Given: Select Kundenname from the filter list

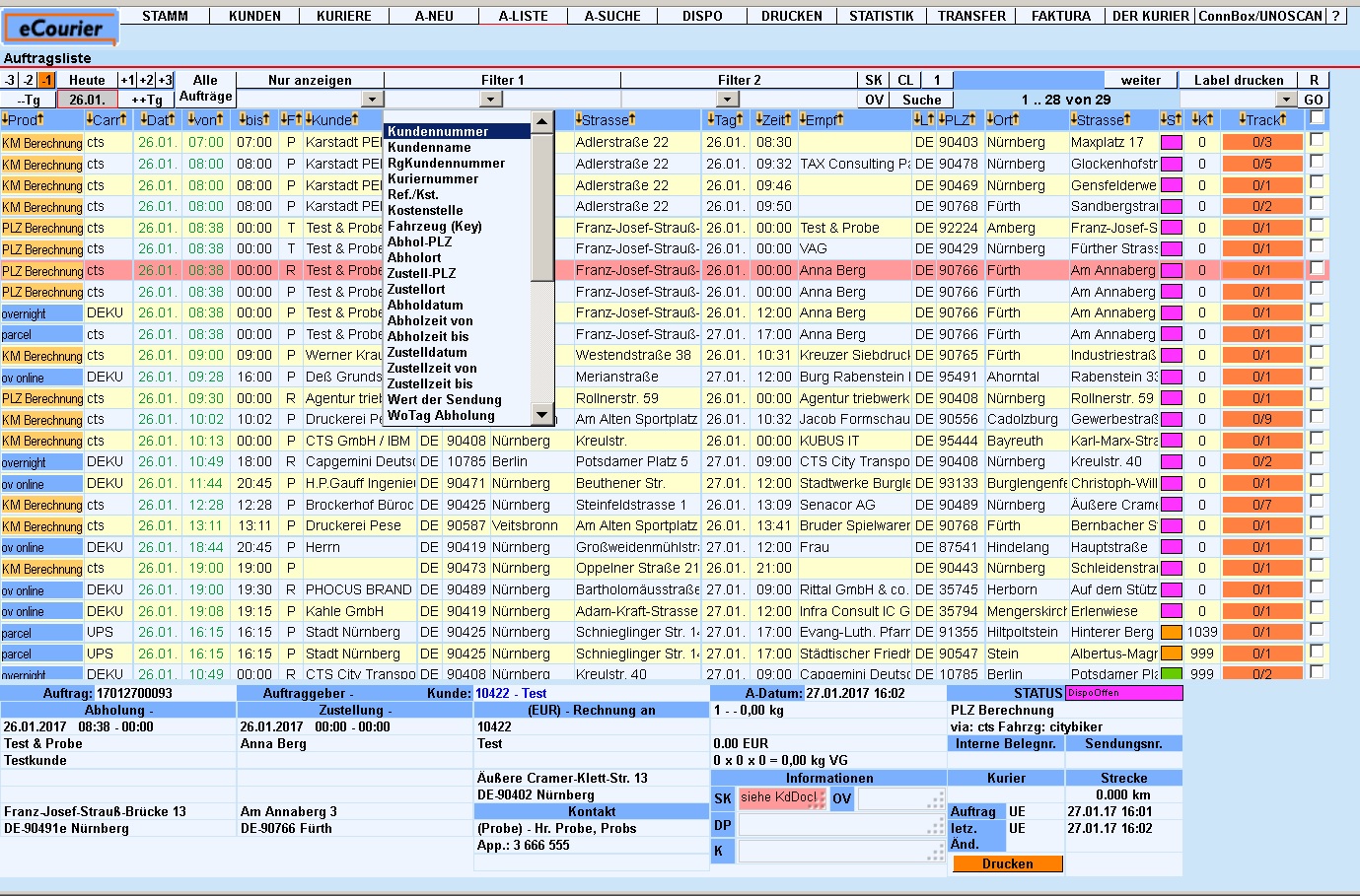Looking at the screenshot, I should pos(429,147).
